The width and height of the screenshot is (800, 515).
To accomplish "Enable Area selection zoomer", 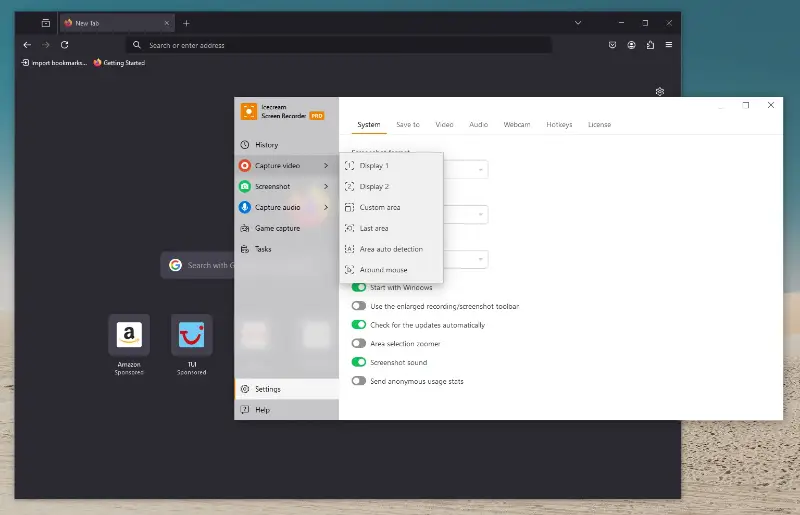I will (359, 344).
